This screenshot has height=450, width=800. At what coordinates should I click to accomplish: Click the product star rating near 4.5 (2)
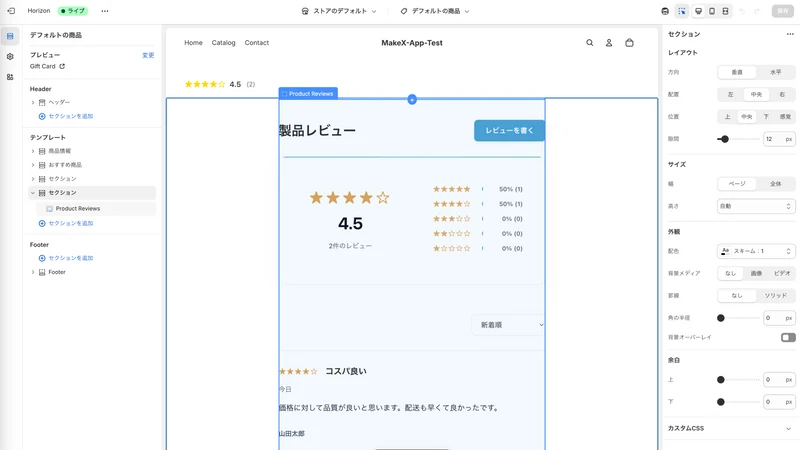[x=205, y=84]
